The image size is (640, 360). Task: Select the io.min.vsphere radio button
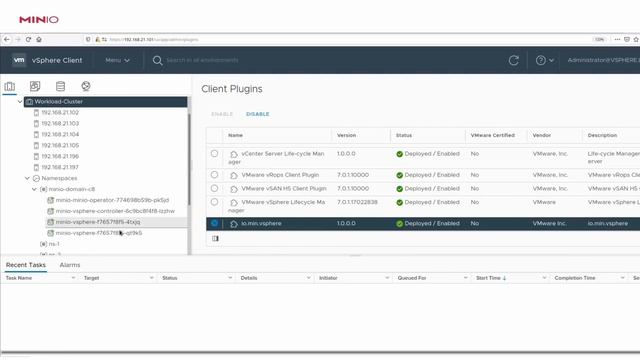(214, 223)
